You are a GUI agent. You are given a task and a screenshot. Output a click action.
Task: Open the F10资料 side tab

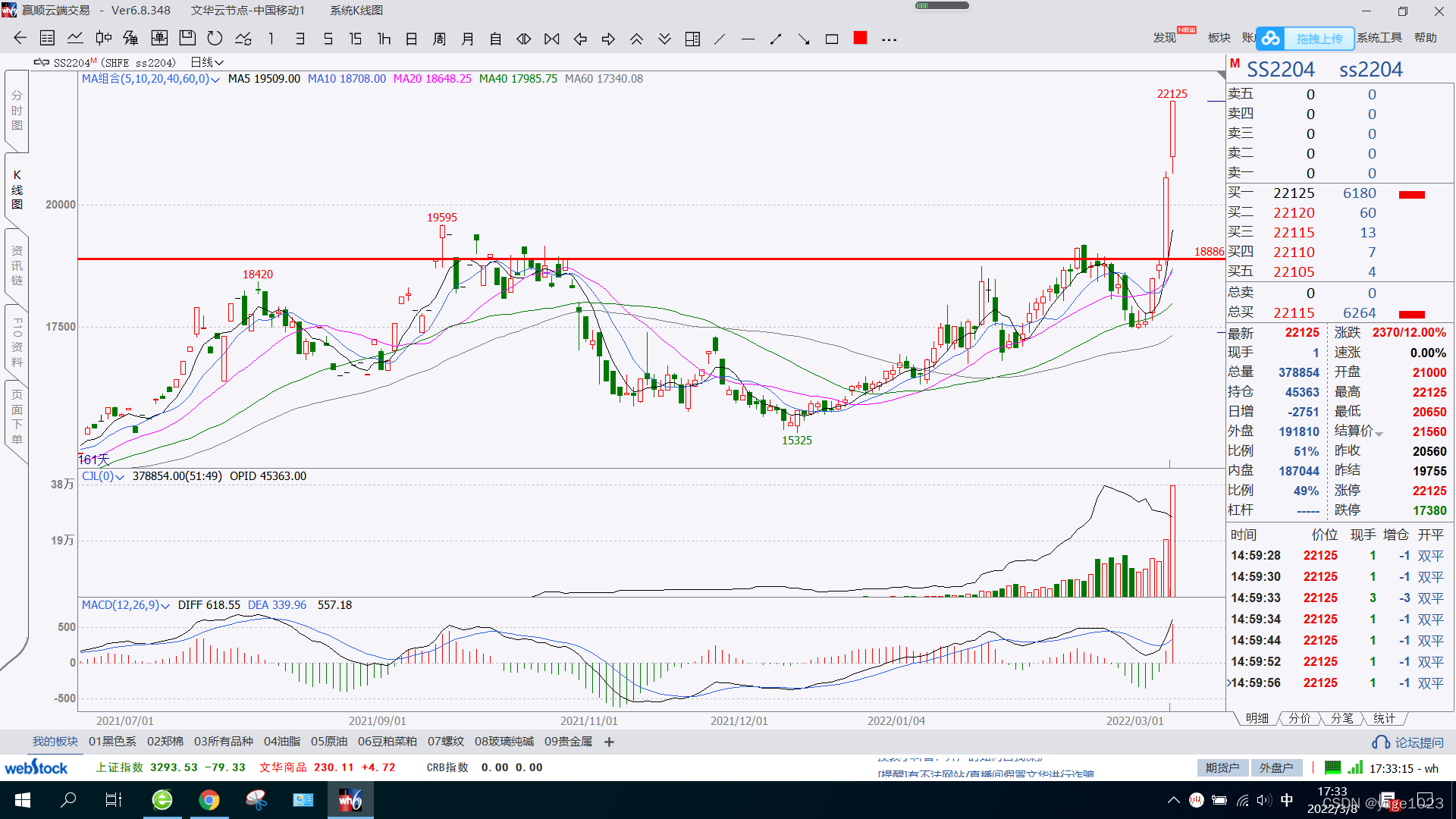(x=17, y=341)
